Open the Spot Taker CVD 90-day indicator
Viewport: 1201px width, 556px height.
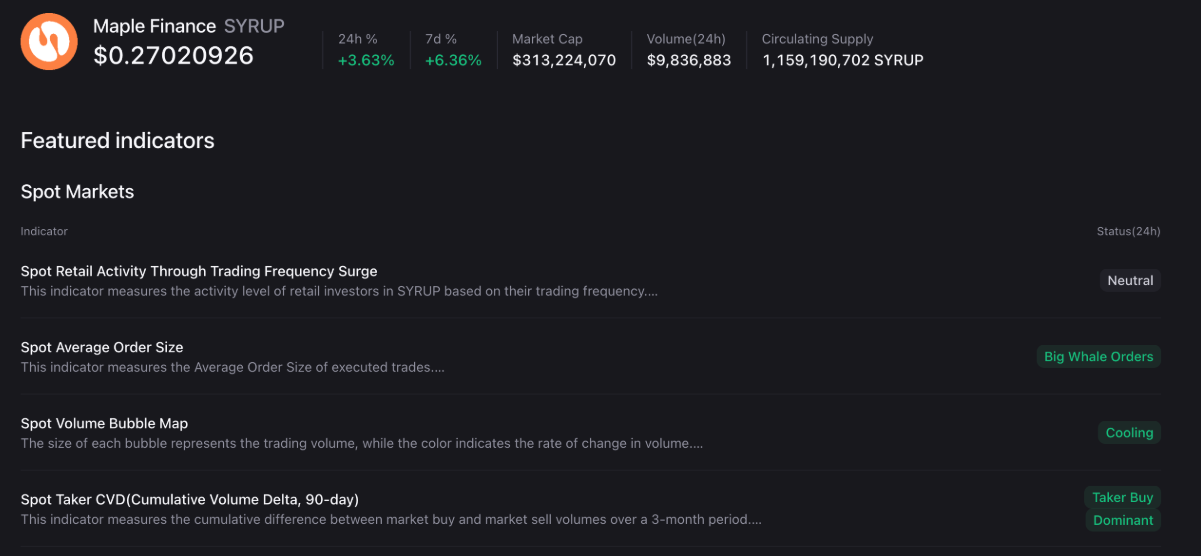(189, 499)
